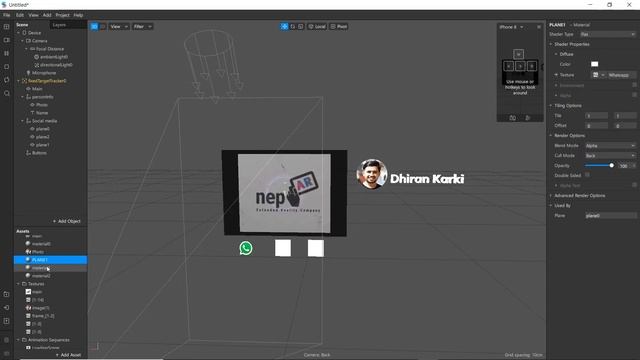Click the arrow-into-box icon in lower left sidebar
640x360 pixels.
[x=6, y=308]
